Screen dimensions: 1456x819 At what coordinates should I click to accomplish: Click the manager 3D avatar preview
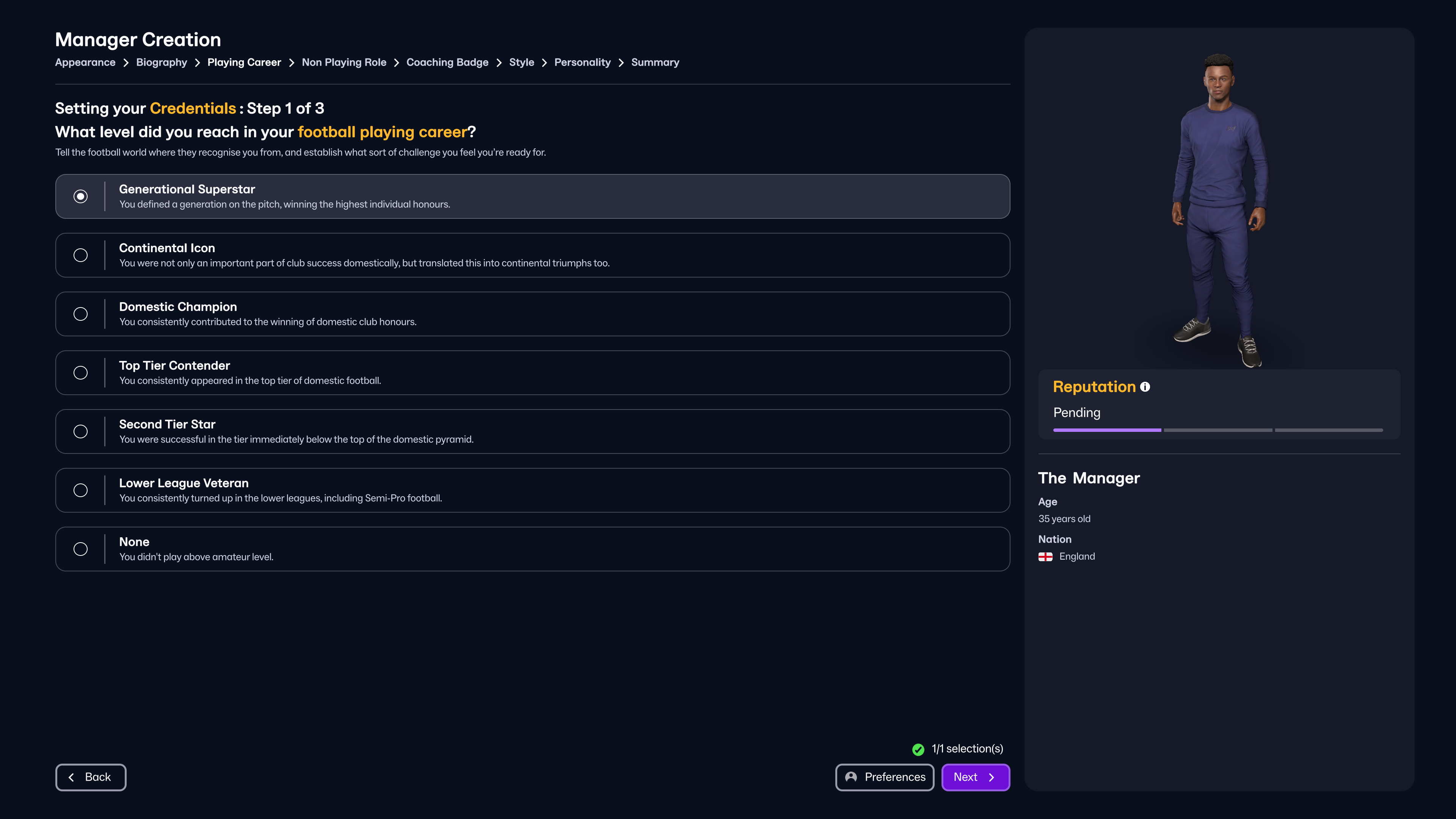coord(1219,209)
